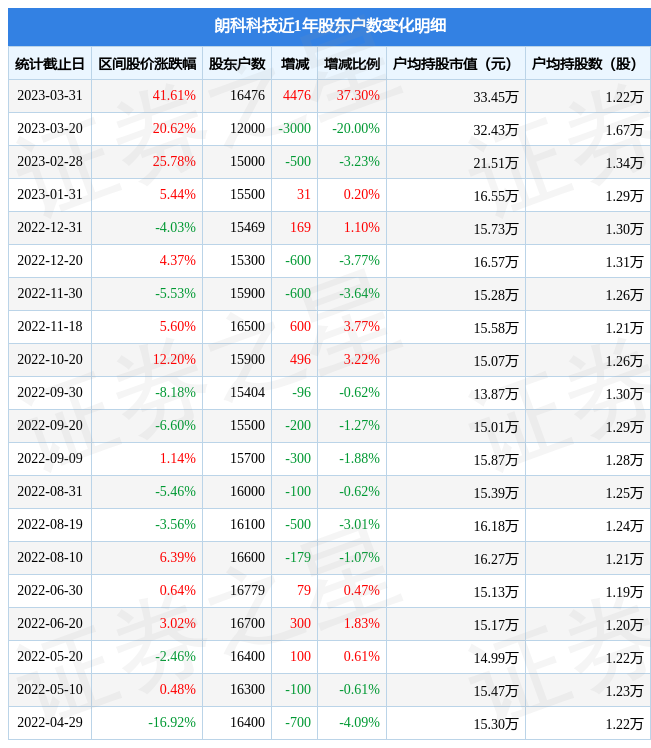Click the 33.45万 market value cell
Viewport: 651px width, 748px height.
[x=496, y=97]
